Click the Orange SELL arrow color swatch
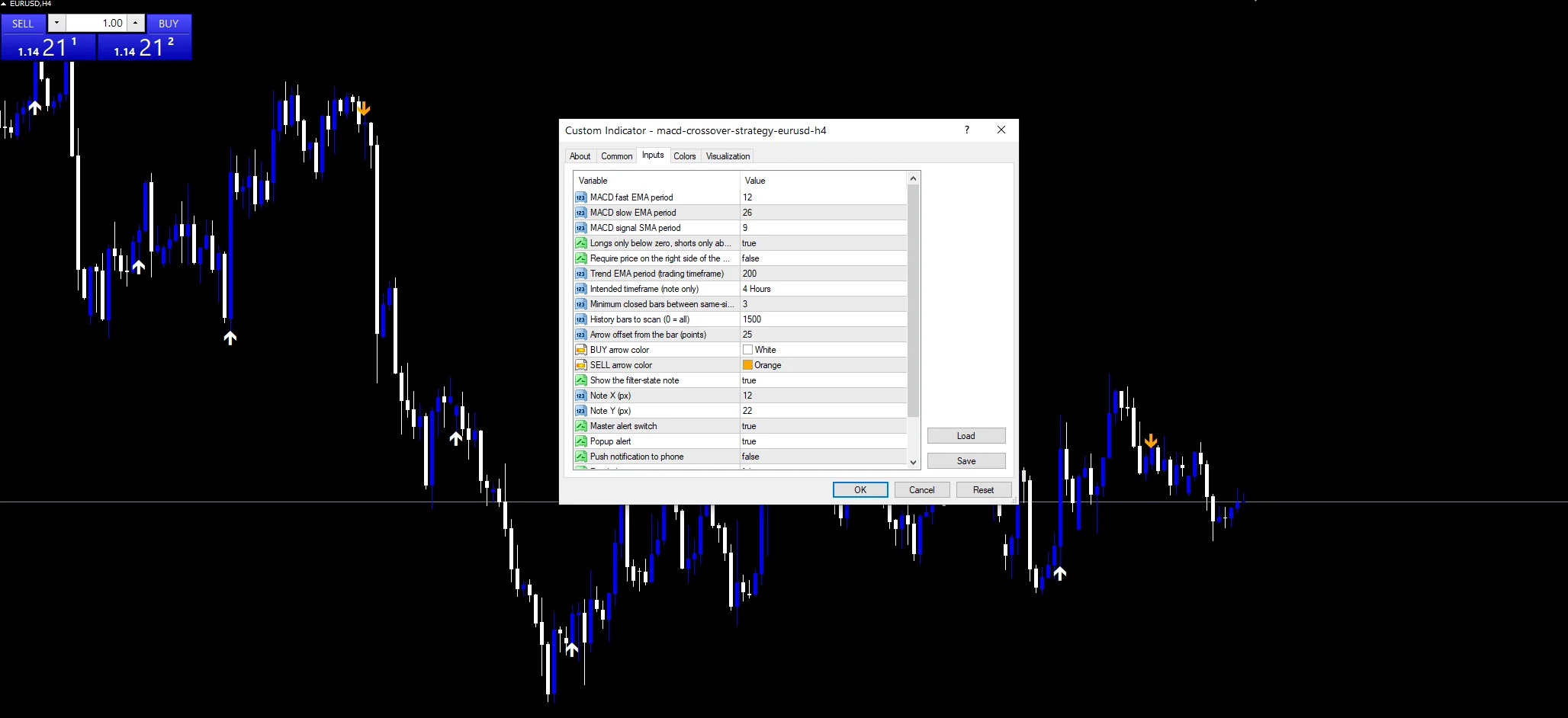This screenshot has height=718, width=1568. [747, 365]
